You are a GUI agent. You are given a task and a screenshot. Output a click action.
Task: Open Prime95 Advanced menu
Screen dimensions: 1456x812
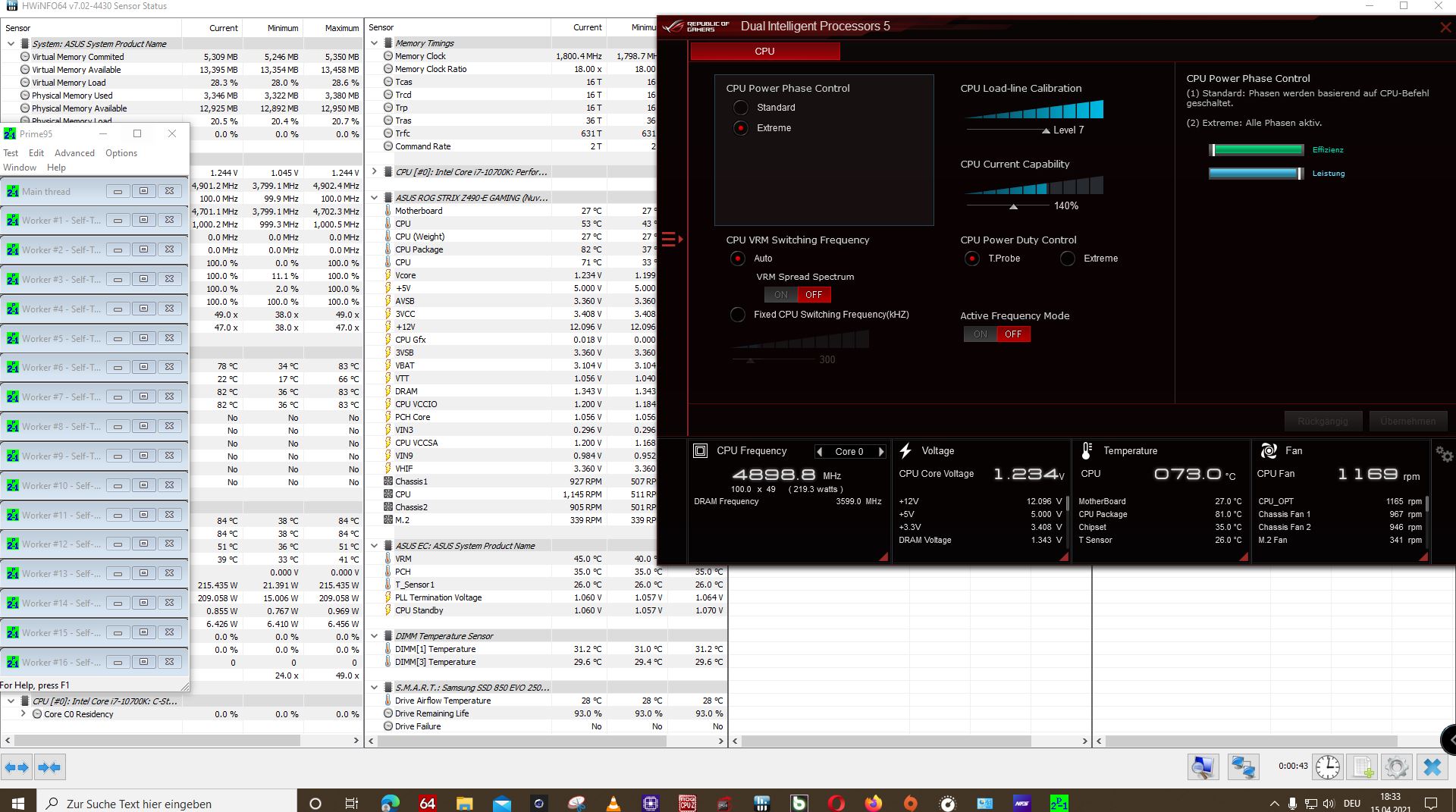point(74,153)
